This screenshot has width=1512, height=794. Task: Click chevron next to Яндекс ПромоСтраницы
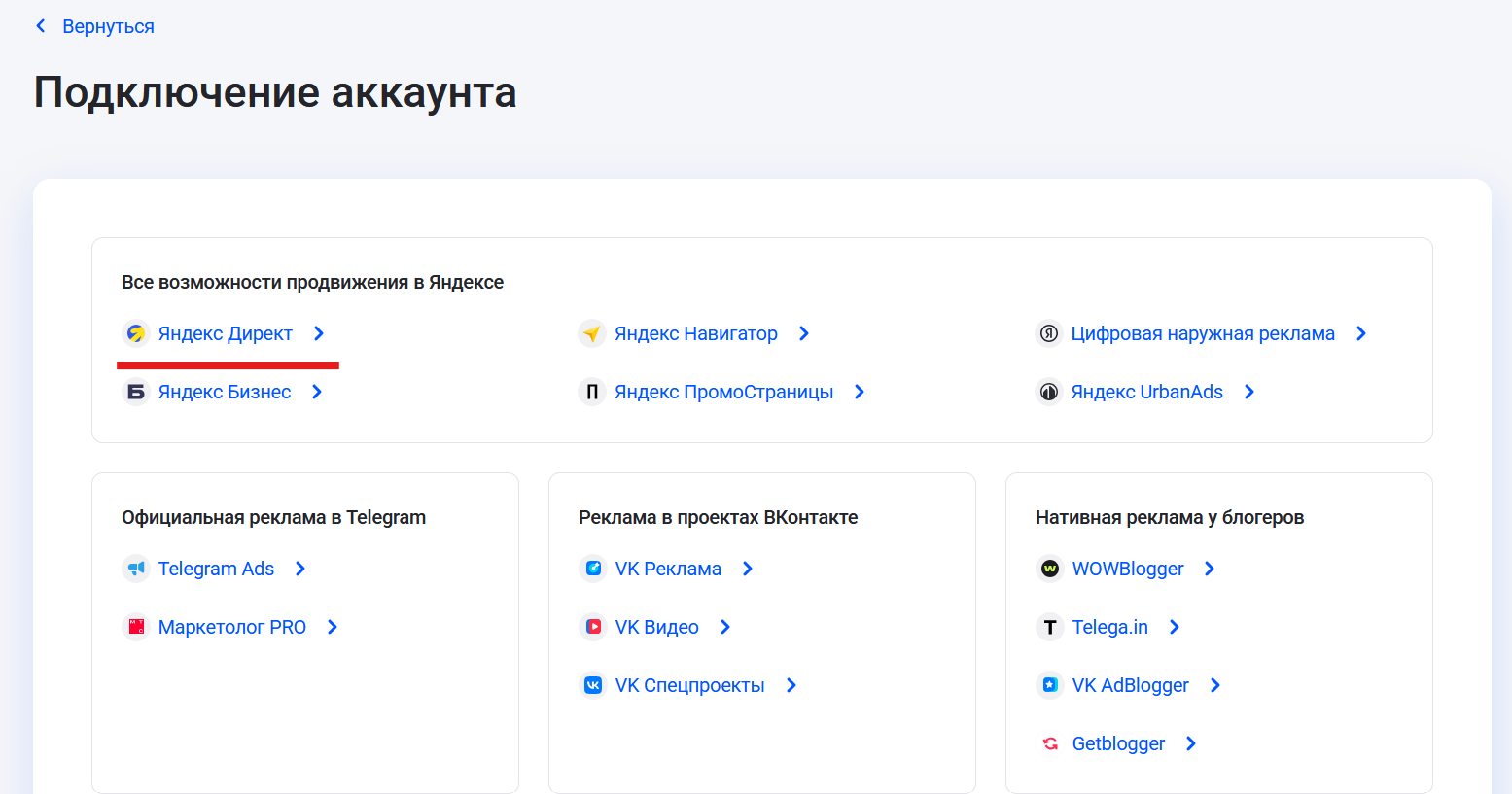point(860,392)
